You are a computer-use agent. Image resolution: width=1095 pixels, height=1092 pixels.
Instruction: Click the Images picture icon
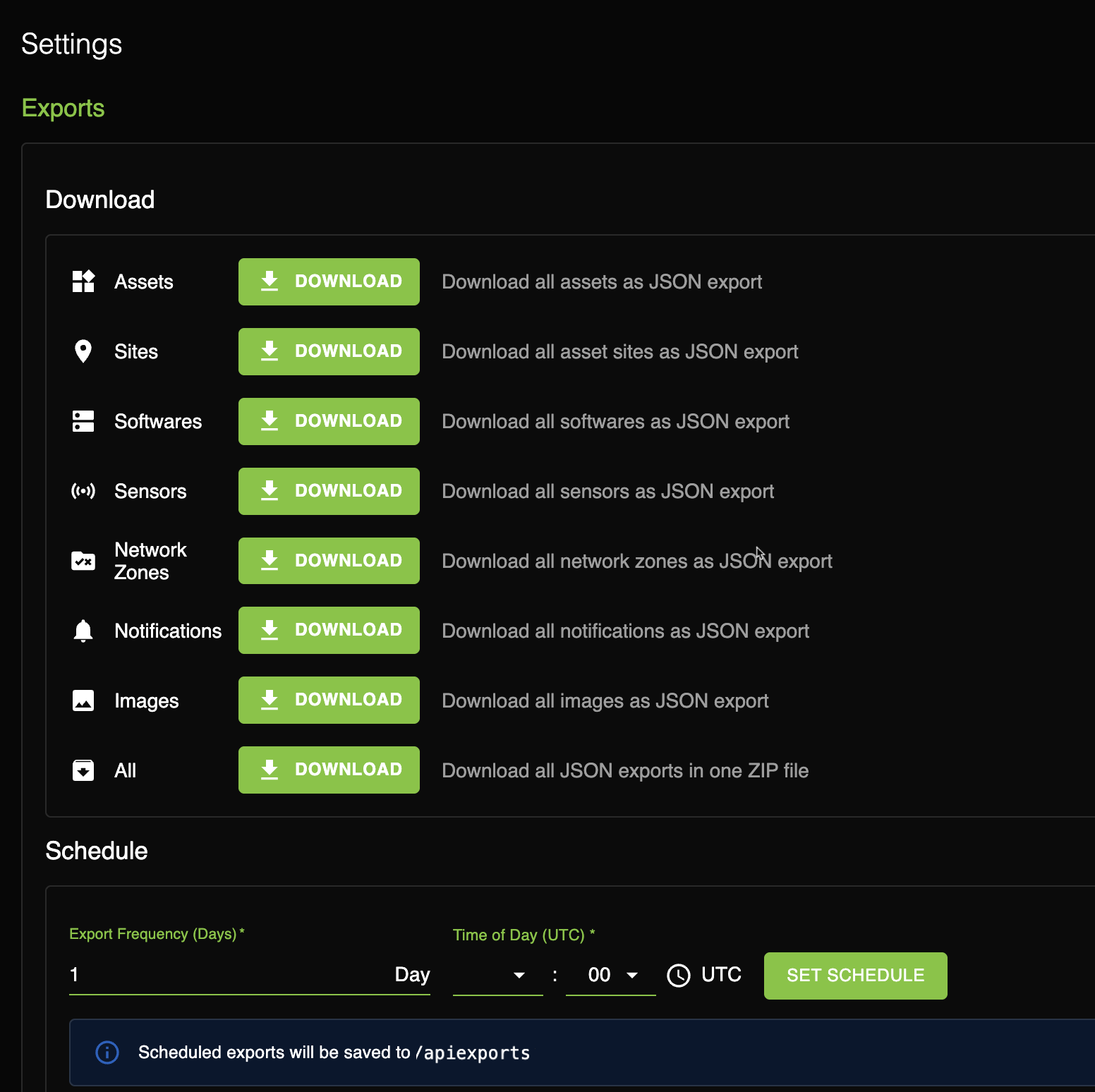(x=83, y=700)
